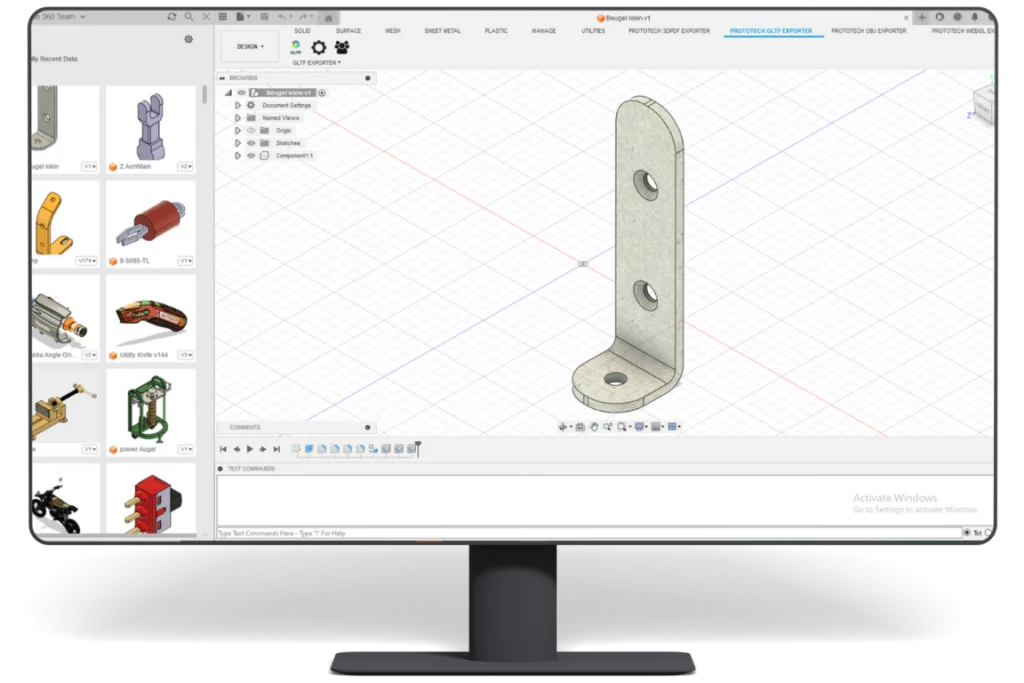This screenshot has width=1024, height=683.
Task: Open the UTILITIES ribbon tab
Action: [x=593, y=31]
